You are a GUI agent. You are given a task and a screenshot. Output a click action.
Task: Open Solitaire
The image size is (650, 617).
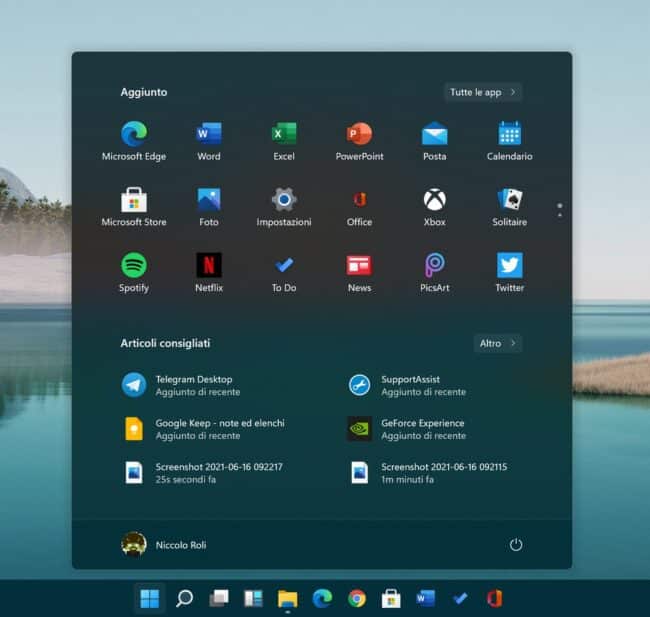(x=509, y=206)
